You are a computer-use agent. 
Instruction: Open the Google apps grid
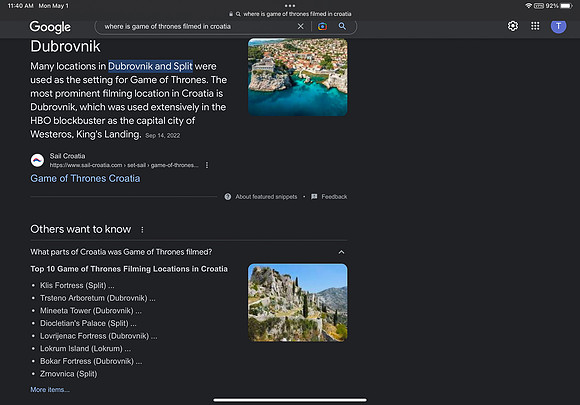[535, 26]
